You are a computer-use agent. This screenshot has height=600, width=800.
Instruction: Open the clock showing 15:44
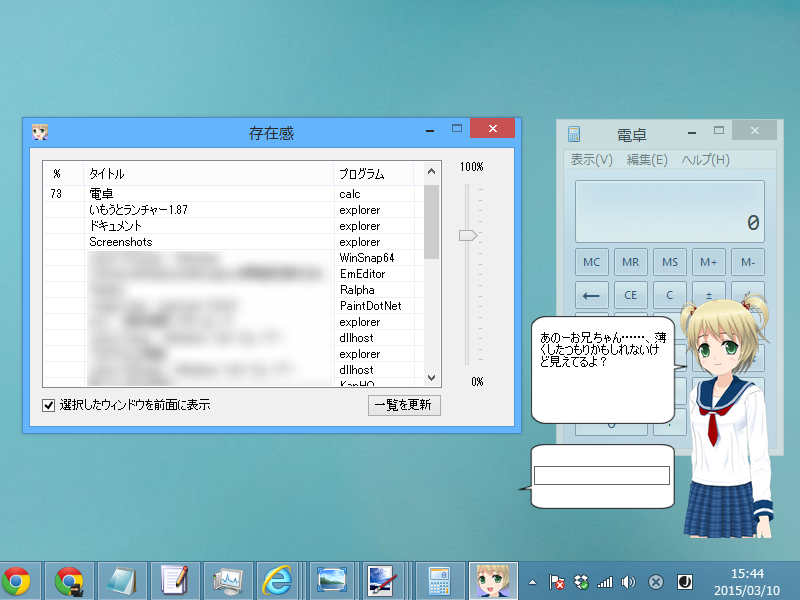coord(747,582)
